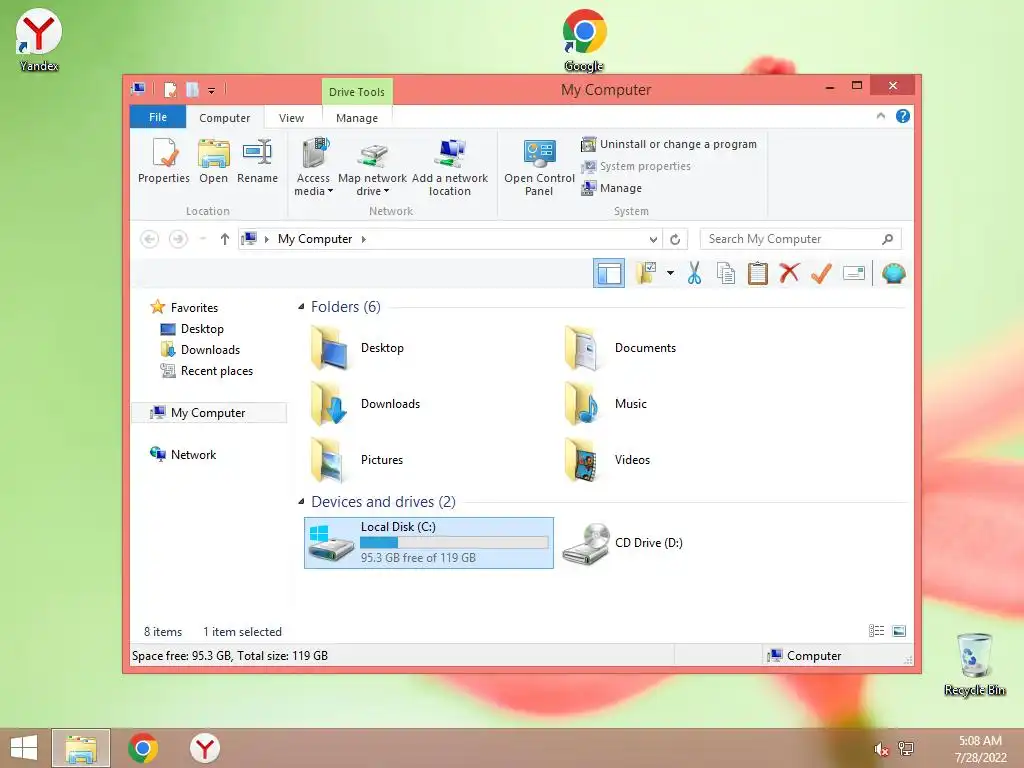Click the Properties icon in the ribbon
1024x768 pixels.
pos(163,161)
